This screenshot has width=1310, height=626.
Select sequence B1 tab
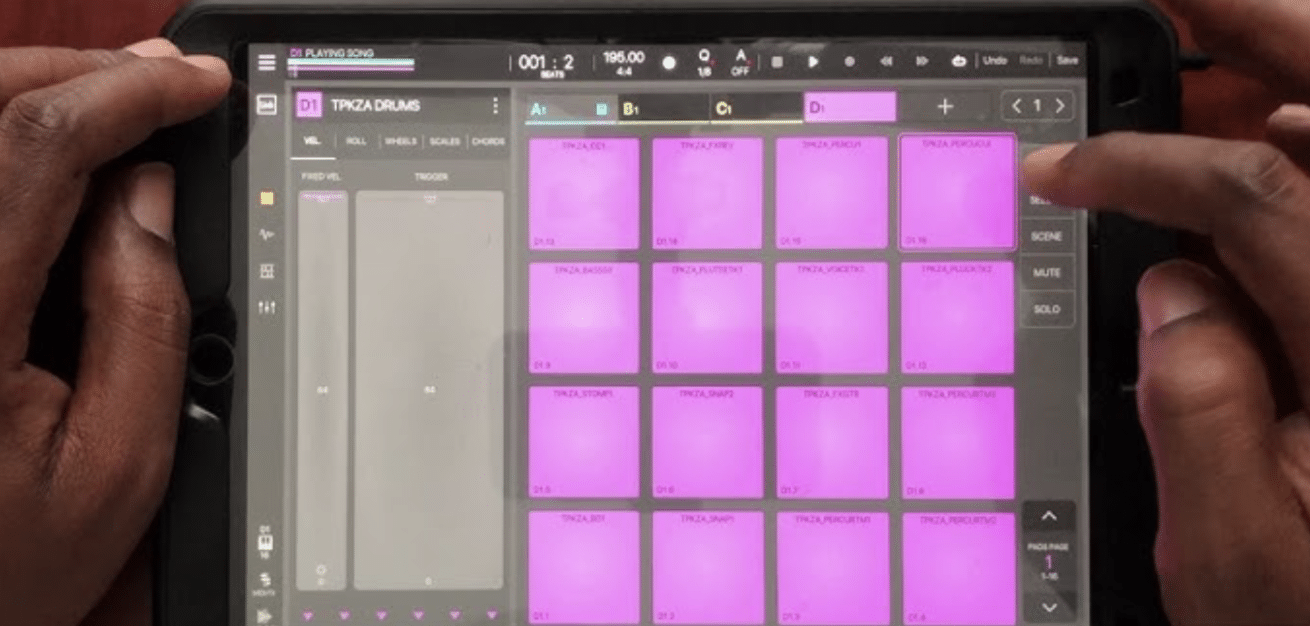663,108
